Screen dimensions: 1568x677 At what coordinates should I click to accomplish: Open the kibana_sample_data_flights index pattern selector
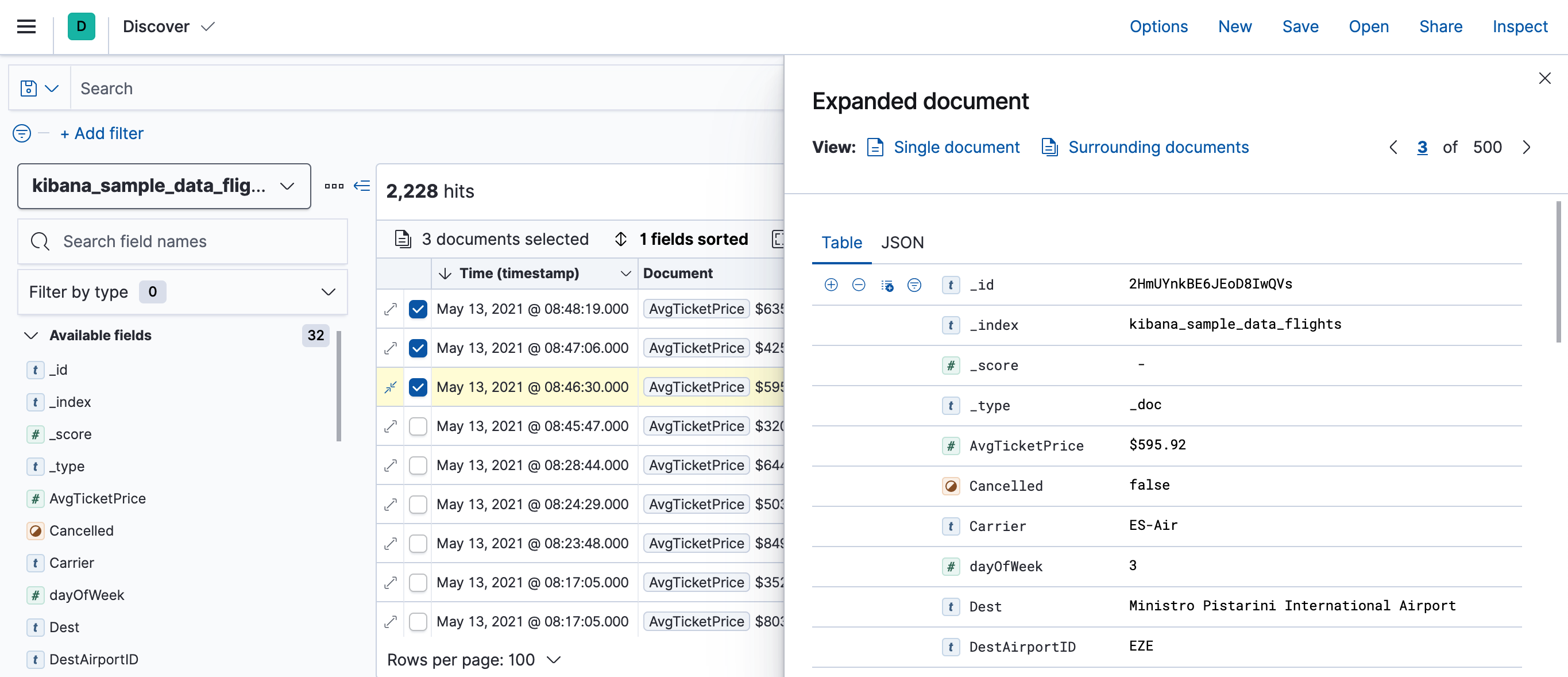(x=163, y=186)
